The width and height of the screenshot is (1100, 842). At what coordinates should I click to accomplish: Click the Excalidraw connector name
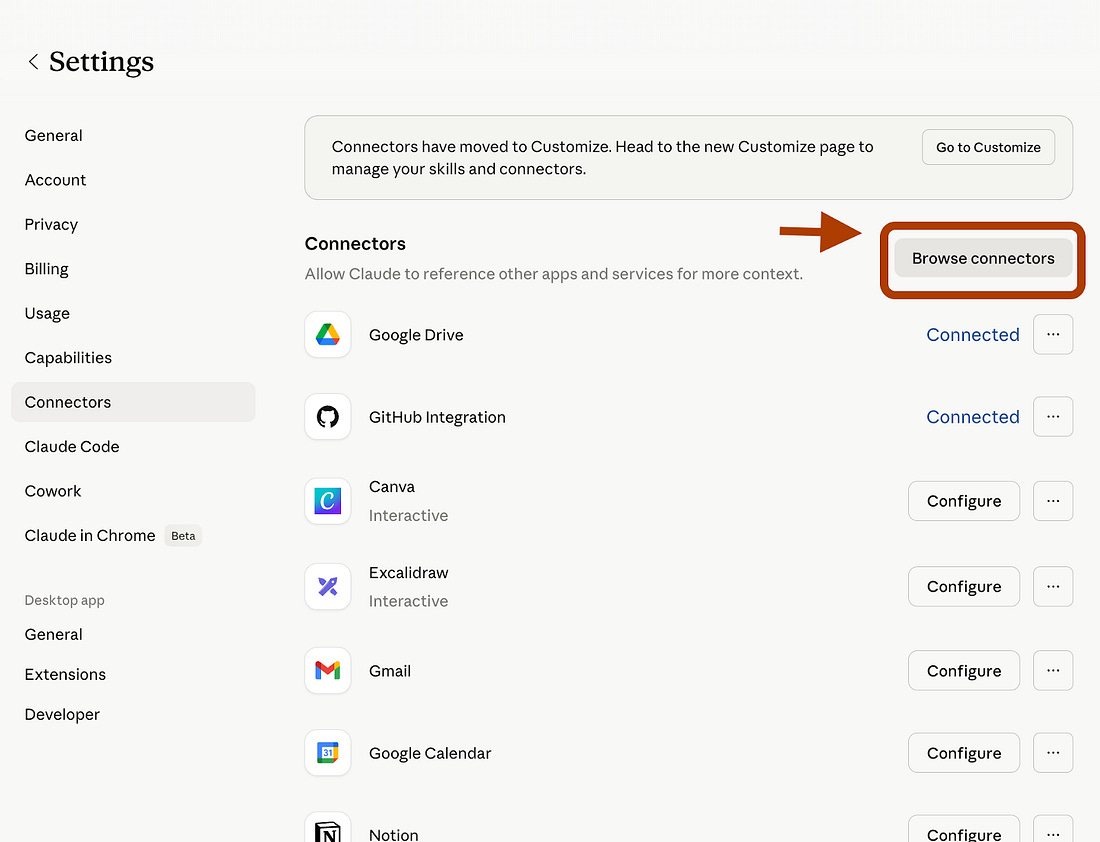[408, 573]
